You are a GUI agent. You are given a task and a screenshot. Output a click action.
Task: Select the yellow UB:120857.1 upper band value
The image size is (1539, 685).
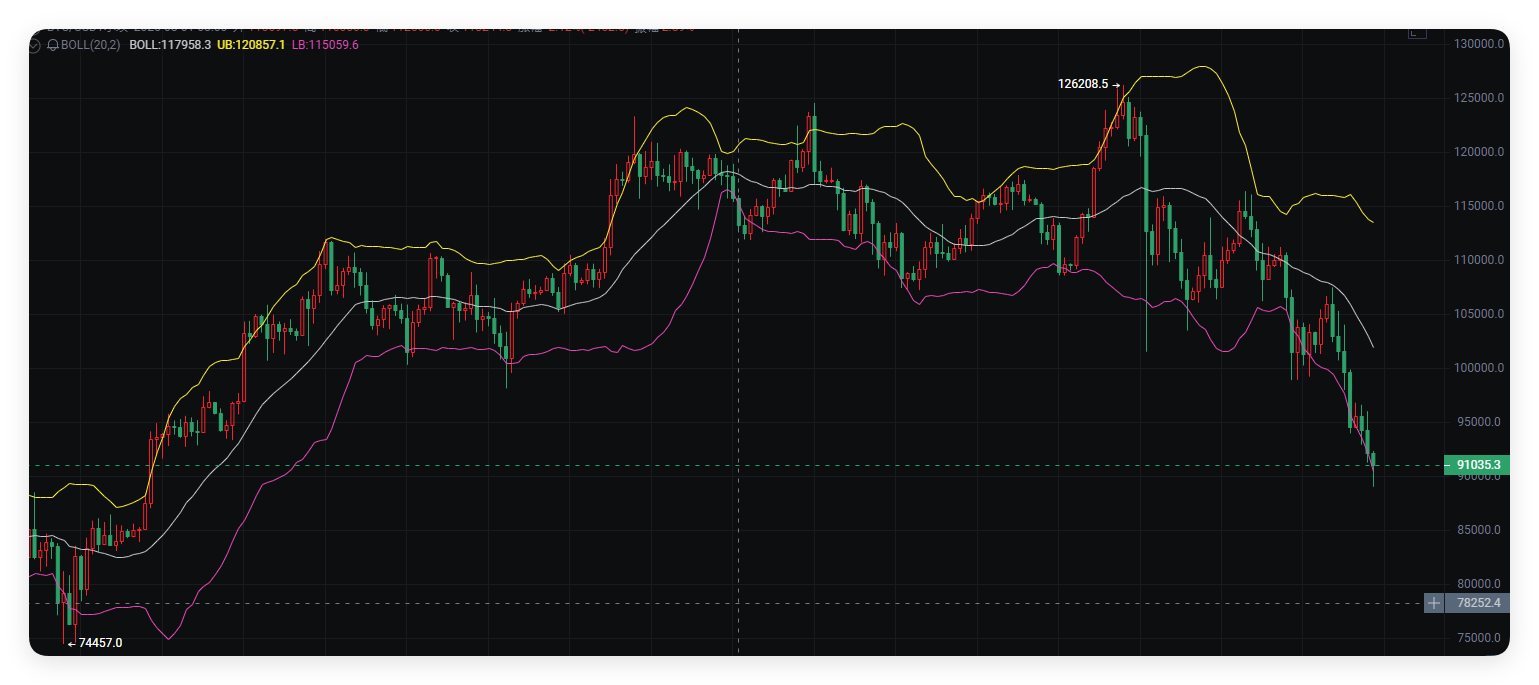[251, 45]
